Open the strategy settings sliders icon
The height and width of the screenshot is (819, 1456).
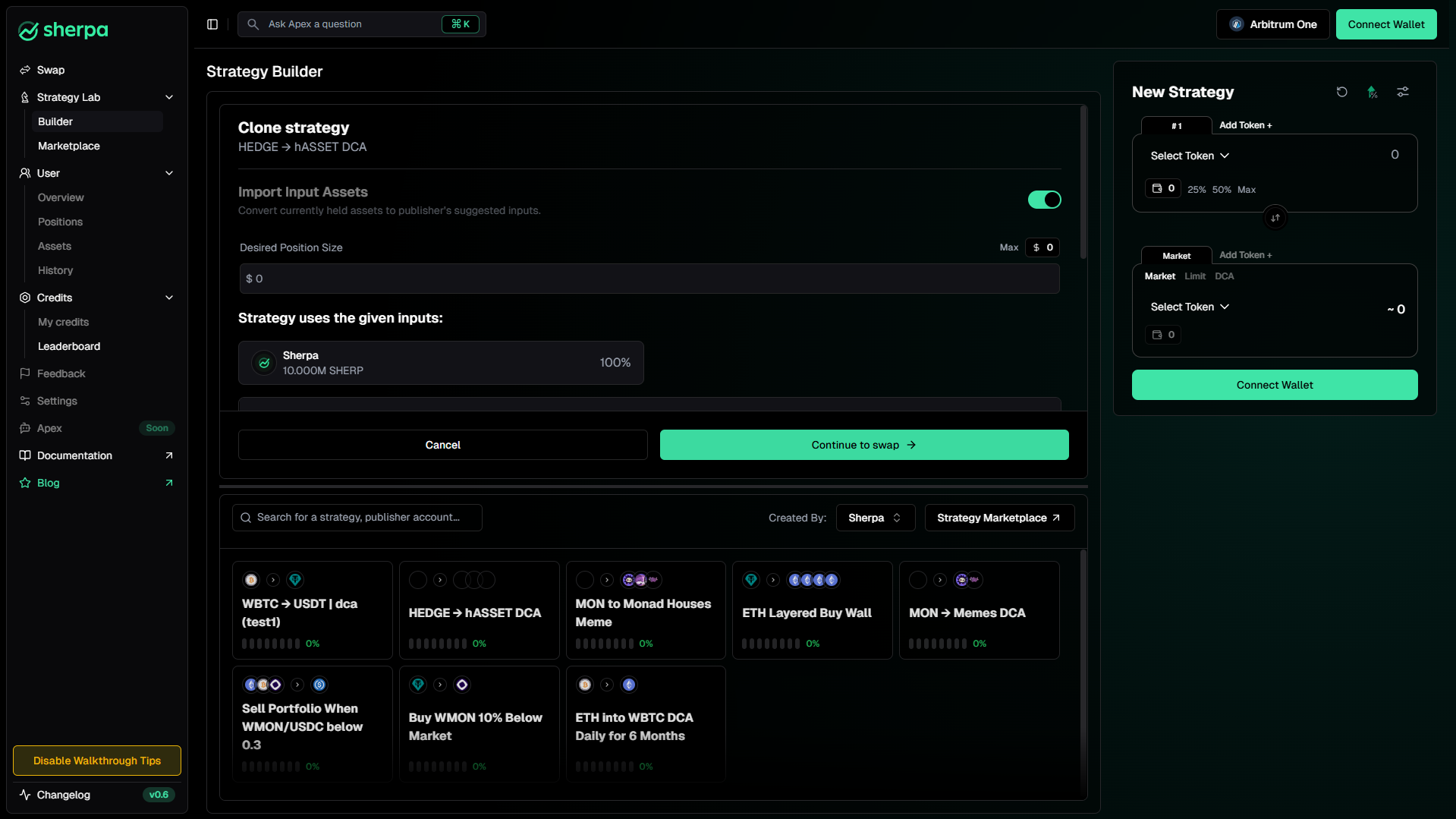[1402, 92]
